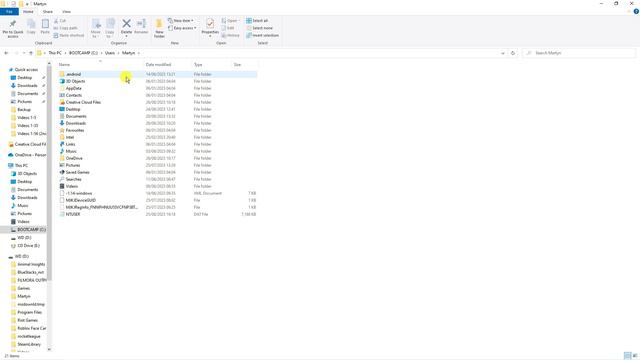The image size is (640, 360).
Task: Click in the Search Martyn box
Action: pos(579,53)
